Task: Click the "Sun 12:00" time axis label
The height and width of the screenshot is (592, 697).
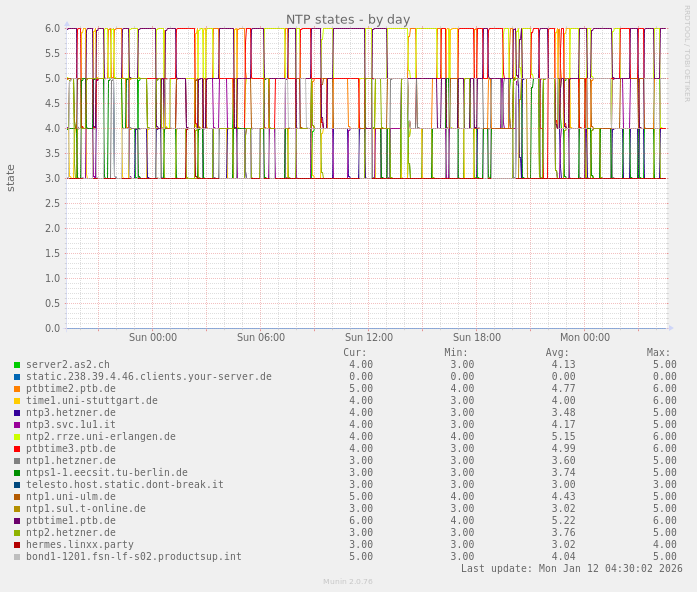Action: 369,338
